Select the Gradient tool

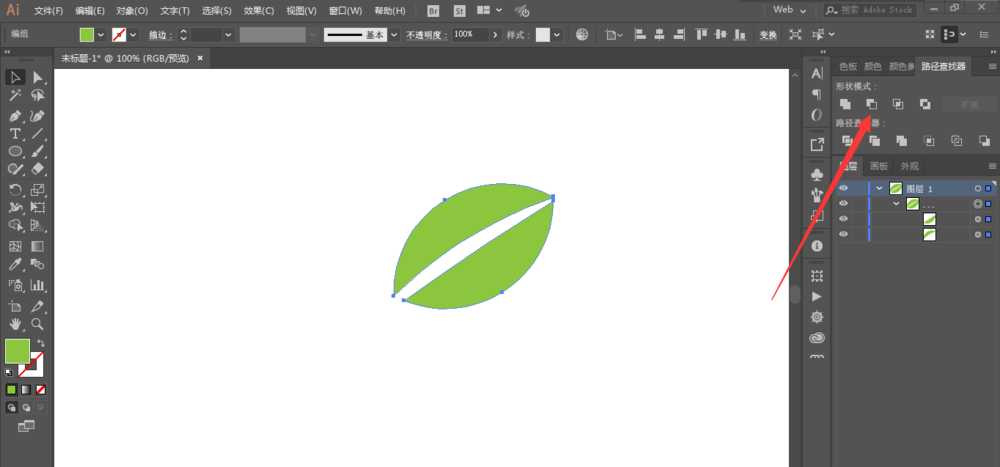click(x=38, y=246)
